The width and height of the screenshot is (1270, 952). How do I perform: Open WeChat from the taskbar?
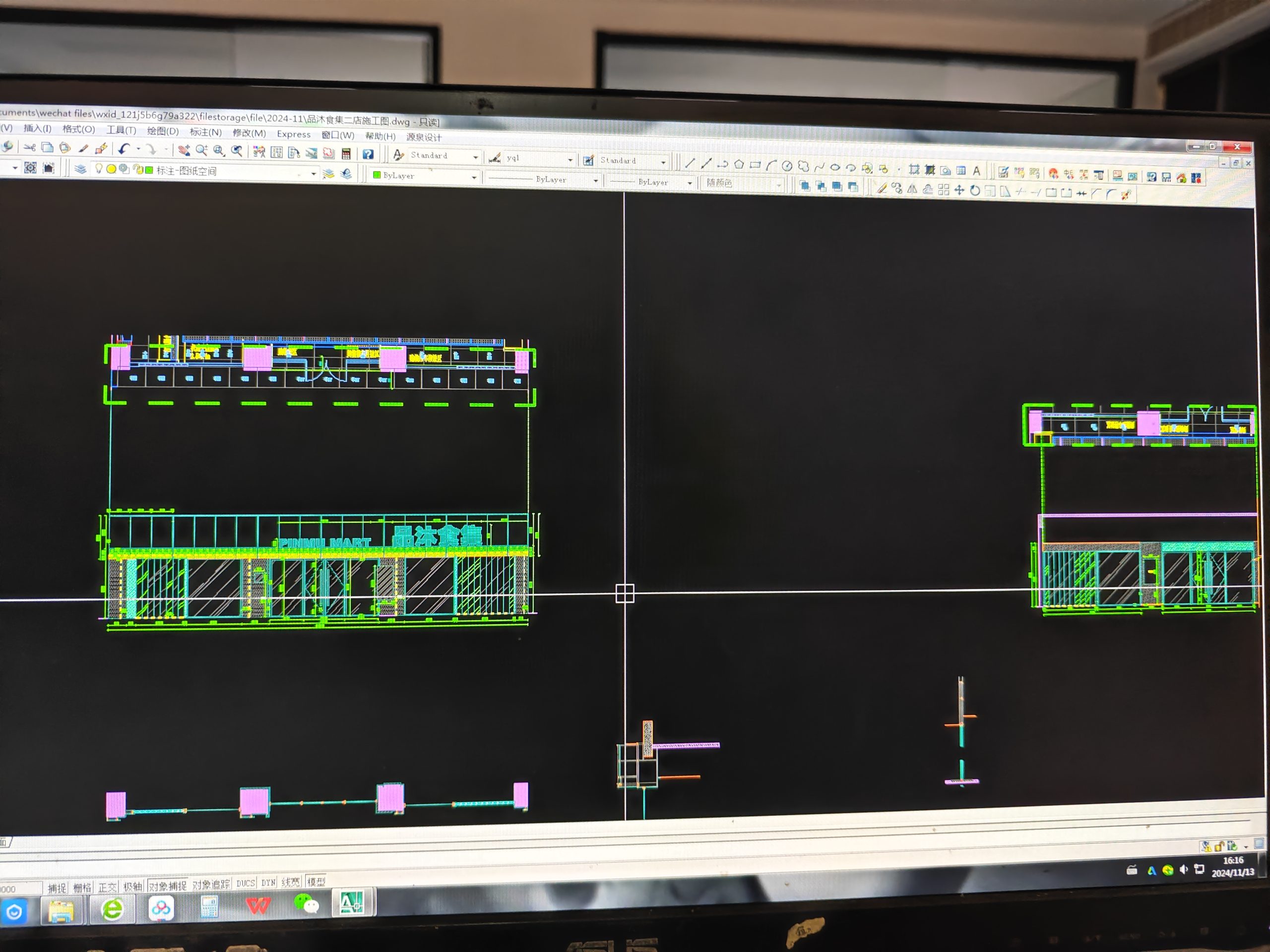(307, 905)
